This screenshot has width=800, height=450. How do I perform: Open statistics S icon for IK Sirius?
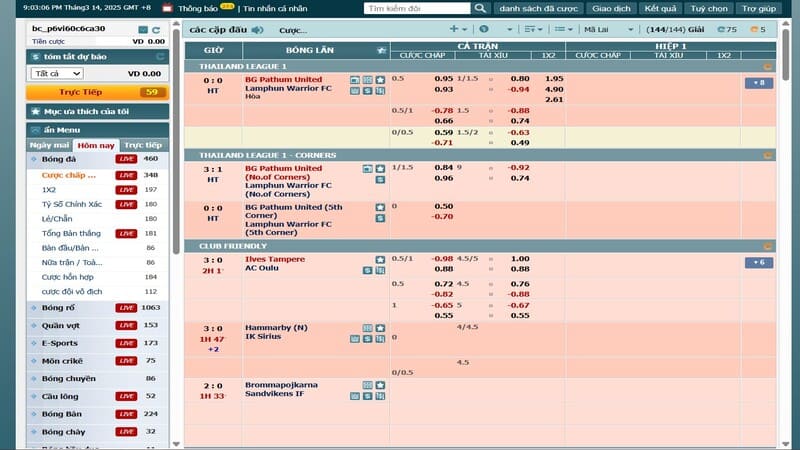[x=367, y=339]
